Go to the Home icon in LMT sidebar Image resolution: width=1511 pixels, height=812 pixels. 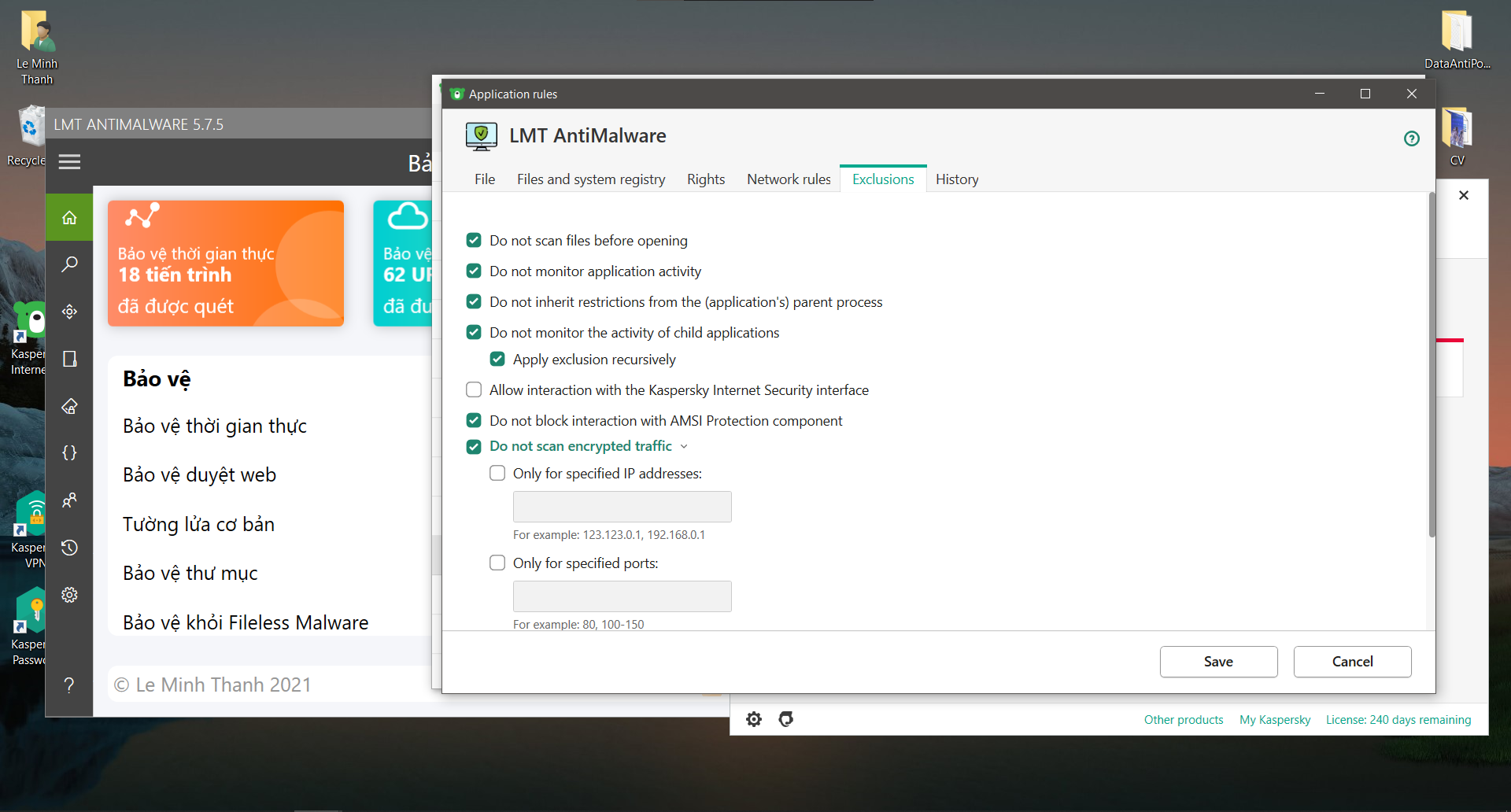[x=69, y=217]
